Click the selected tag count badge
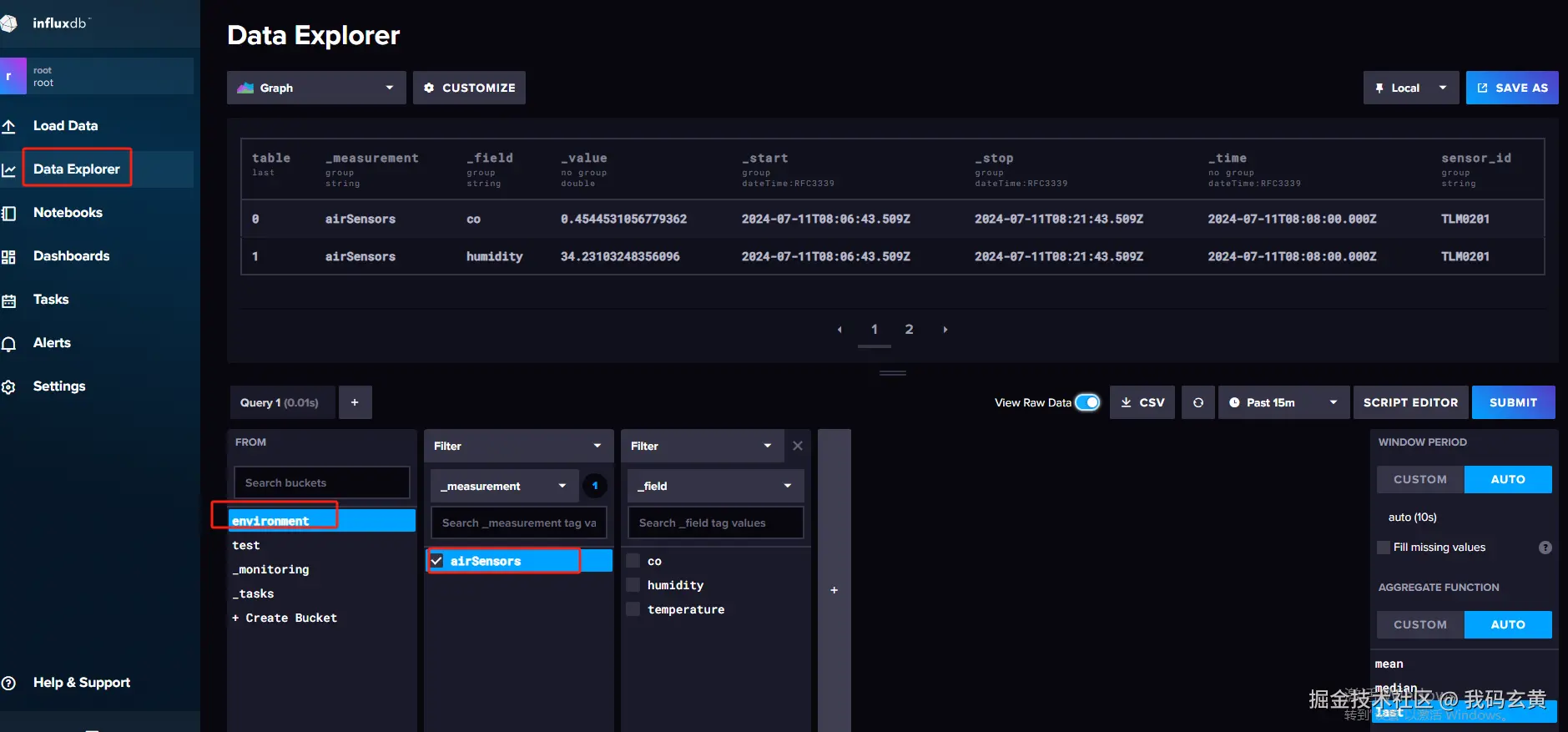 point(595,486)
